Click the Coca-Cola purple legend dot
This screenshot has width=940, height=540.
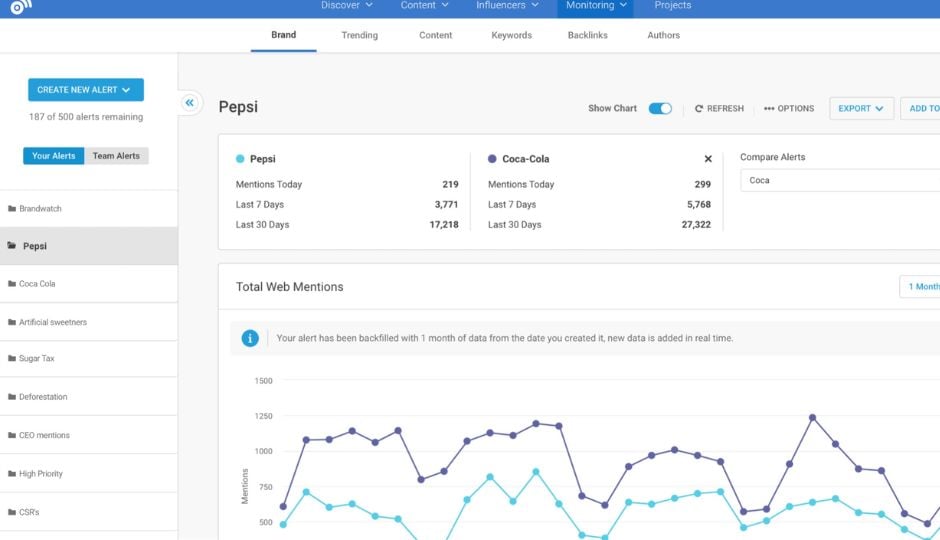tap(492, 159)
